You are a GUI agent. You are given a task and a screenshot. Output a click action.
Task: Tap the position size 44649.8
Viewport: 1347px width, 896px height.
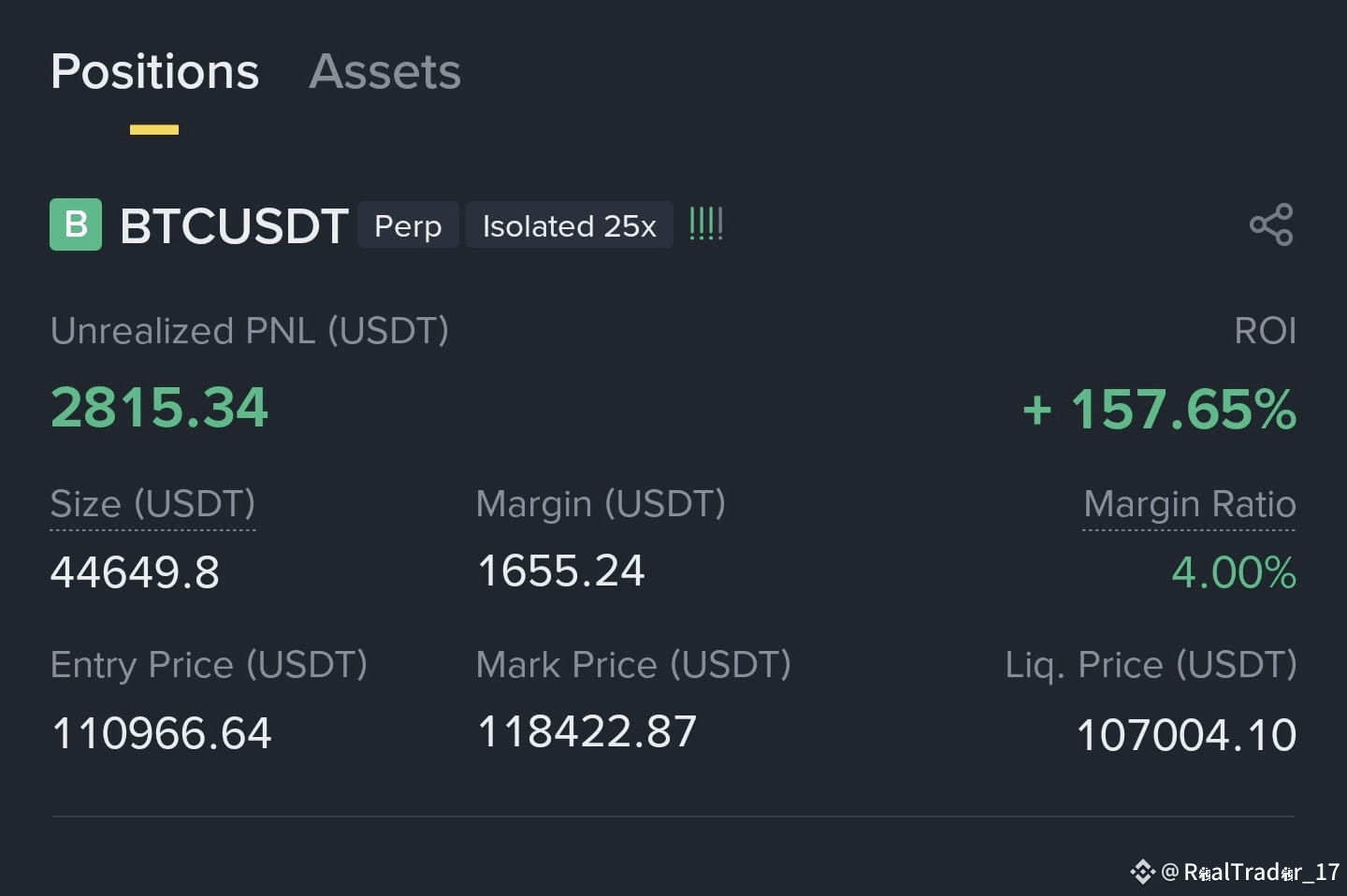point(135,571)
